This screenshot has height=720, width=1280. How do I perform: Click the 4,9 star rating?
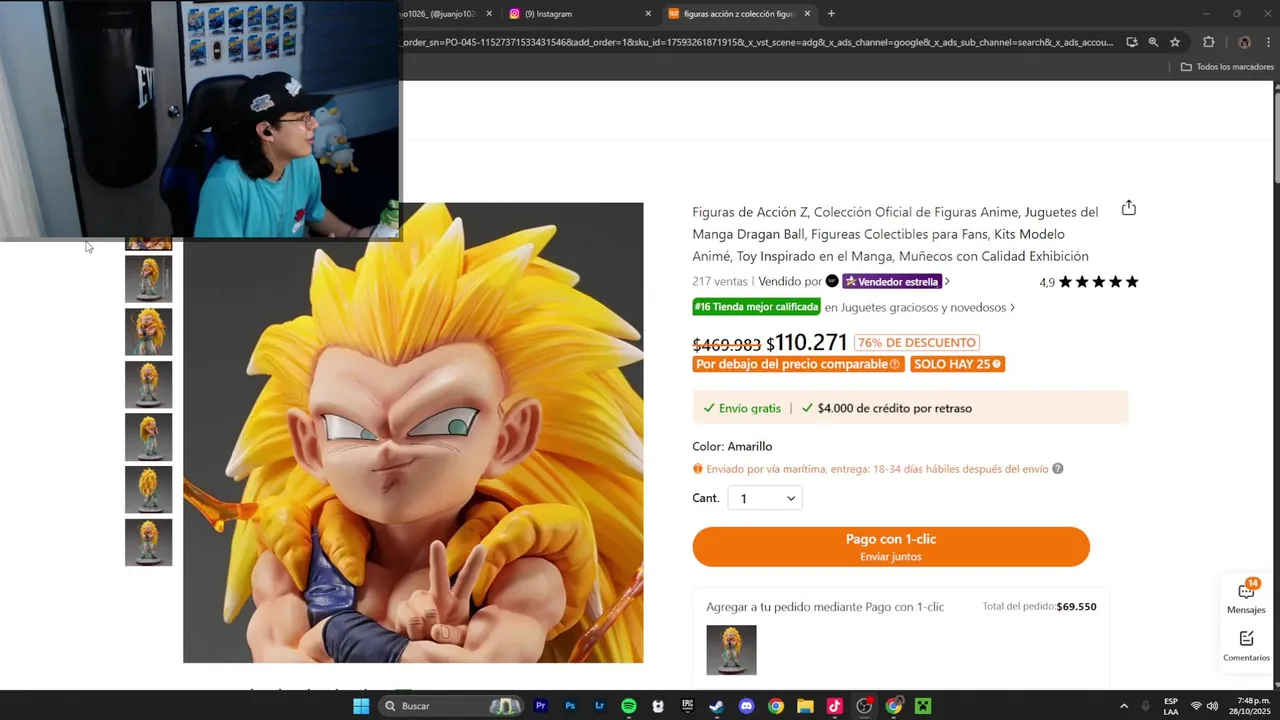[x=1089, y=282]
